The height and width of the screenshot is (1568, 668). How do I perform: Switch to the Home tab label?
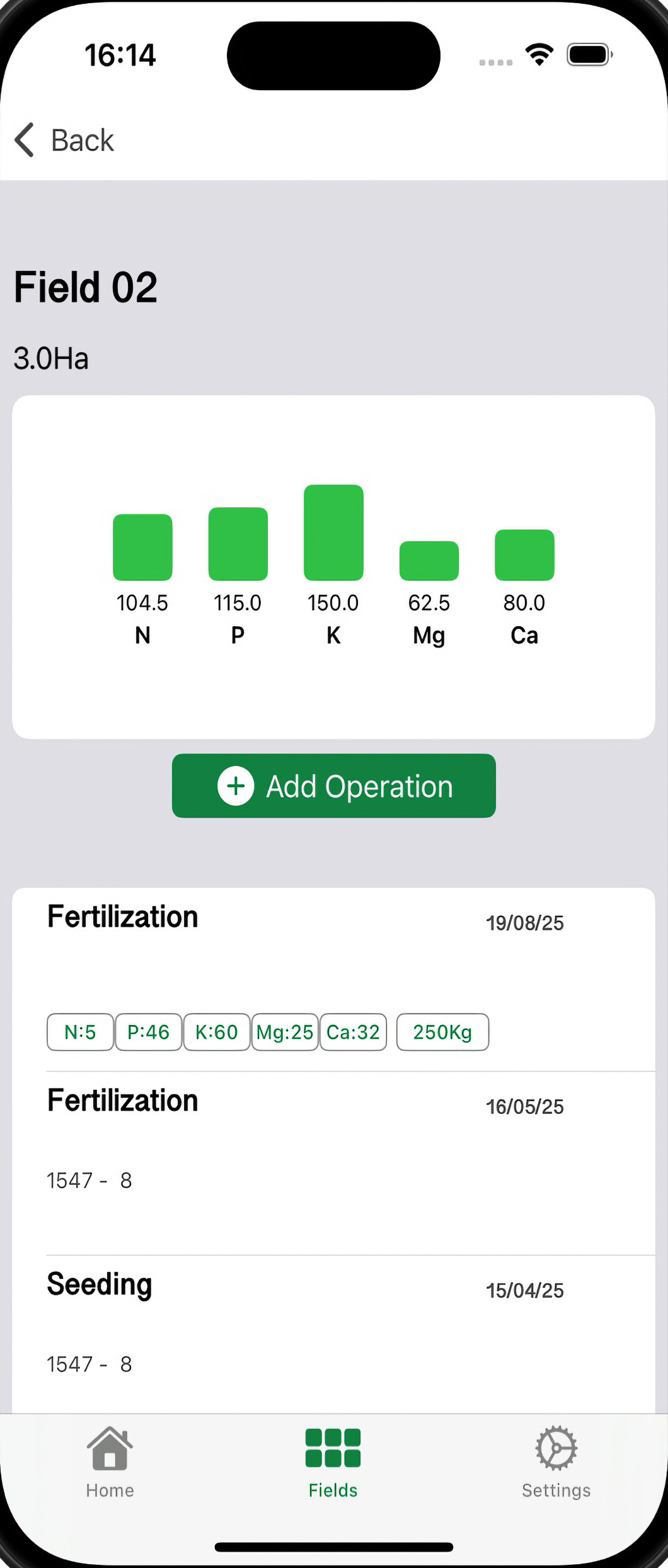tap(110, 1491)
